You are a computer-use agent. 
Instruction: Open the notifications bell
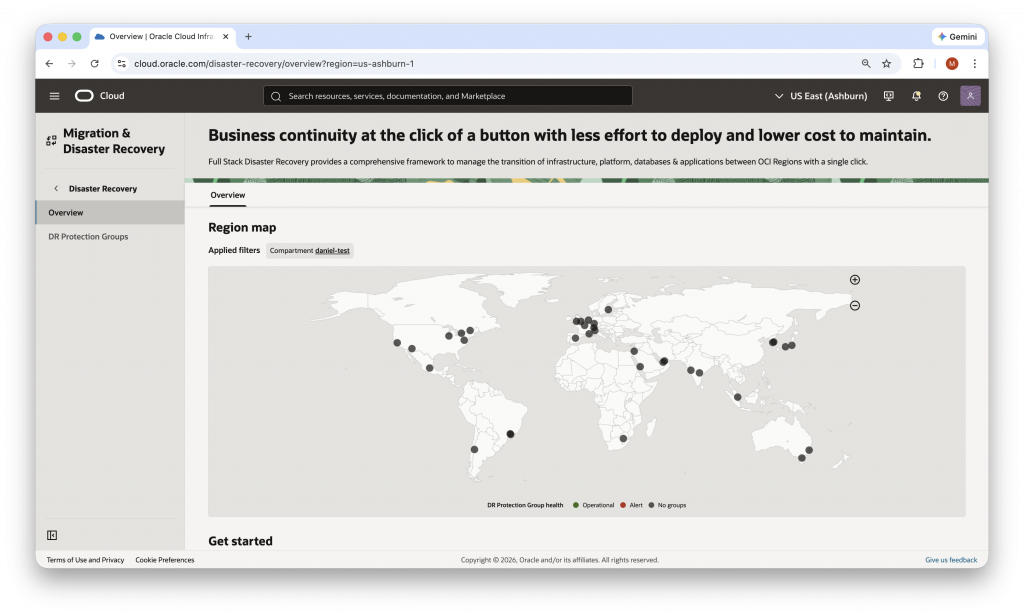click(x=916, y=96)
